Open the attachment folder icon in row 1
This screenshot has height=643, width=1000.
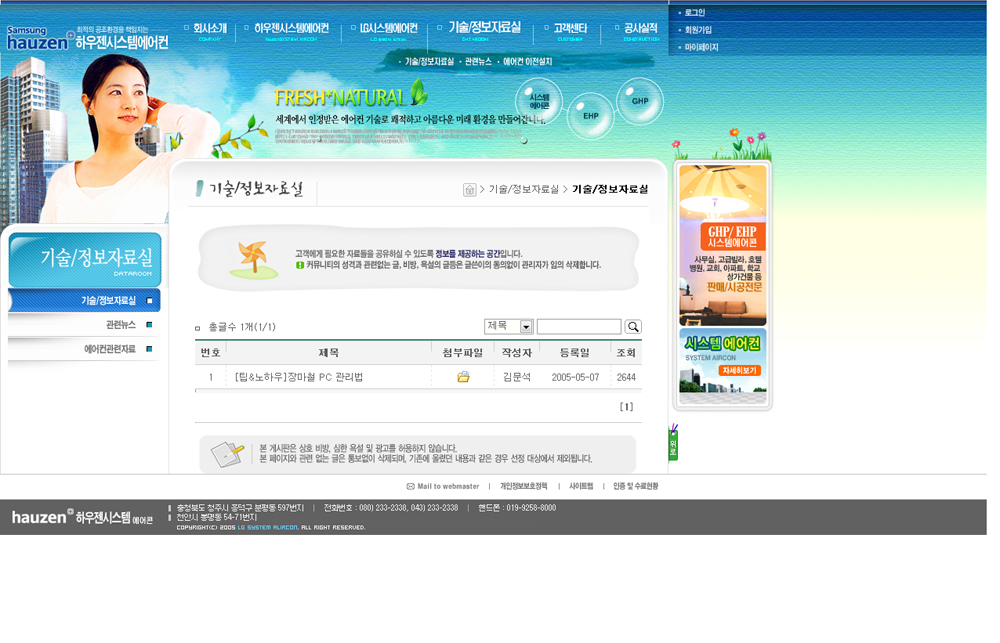[463, 377]
